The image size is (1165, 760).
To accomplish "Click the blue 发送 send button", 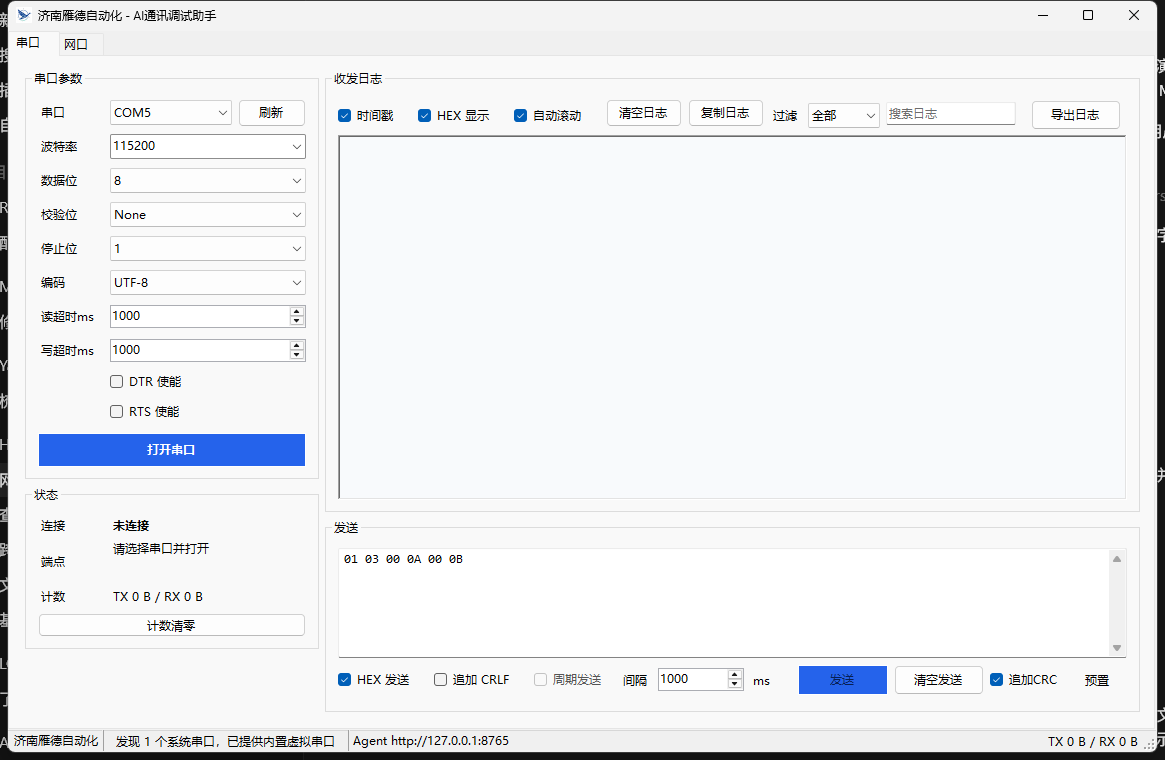I will [x=843, y=680].
